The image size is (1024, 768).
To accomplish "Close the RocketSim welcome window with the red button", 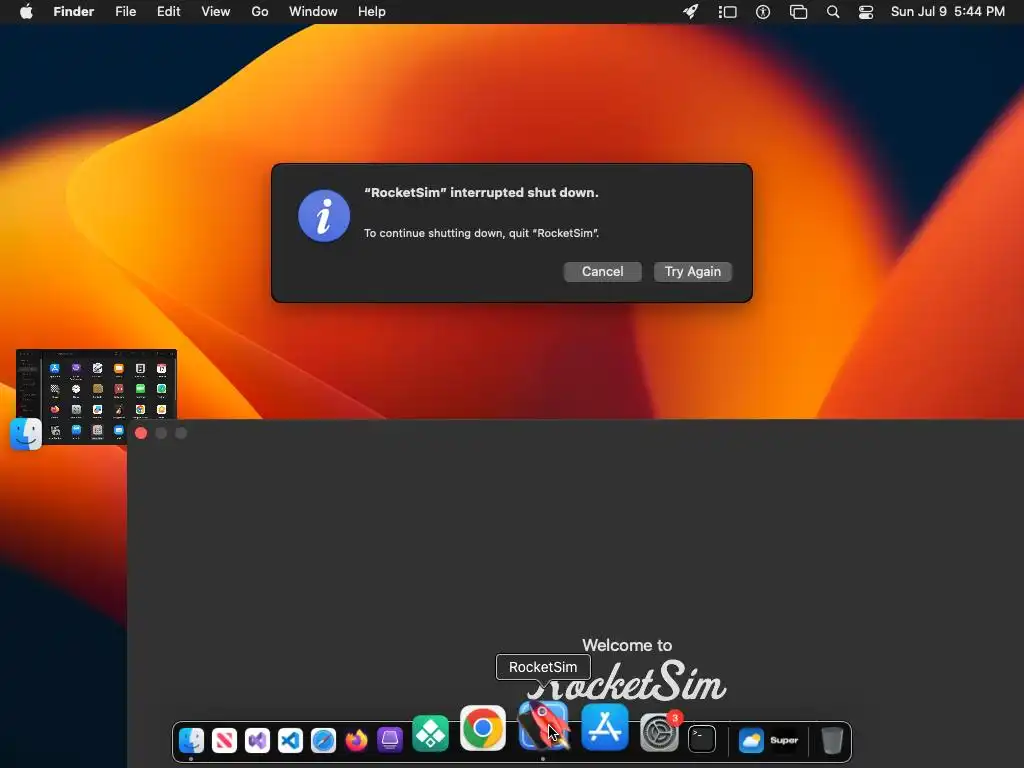I will coord(141,433).
